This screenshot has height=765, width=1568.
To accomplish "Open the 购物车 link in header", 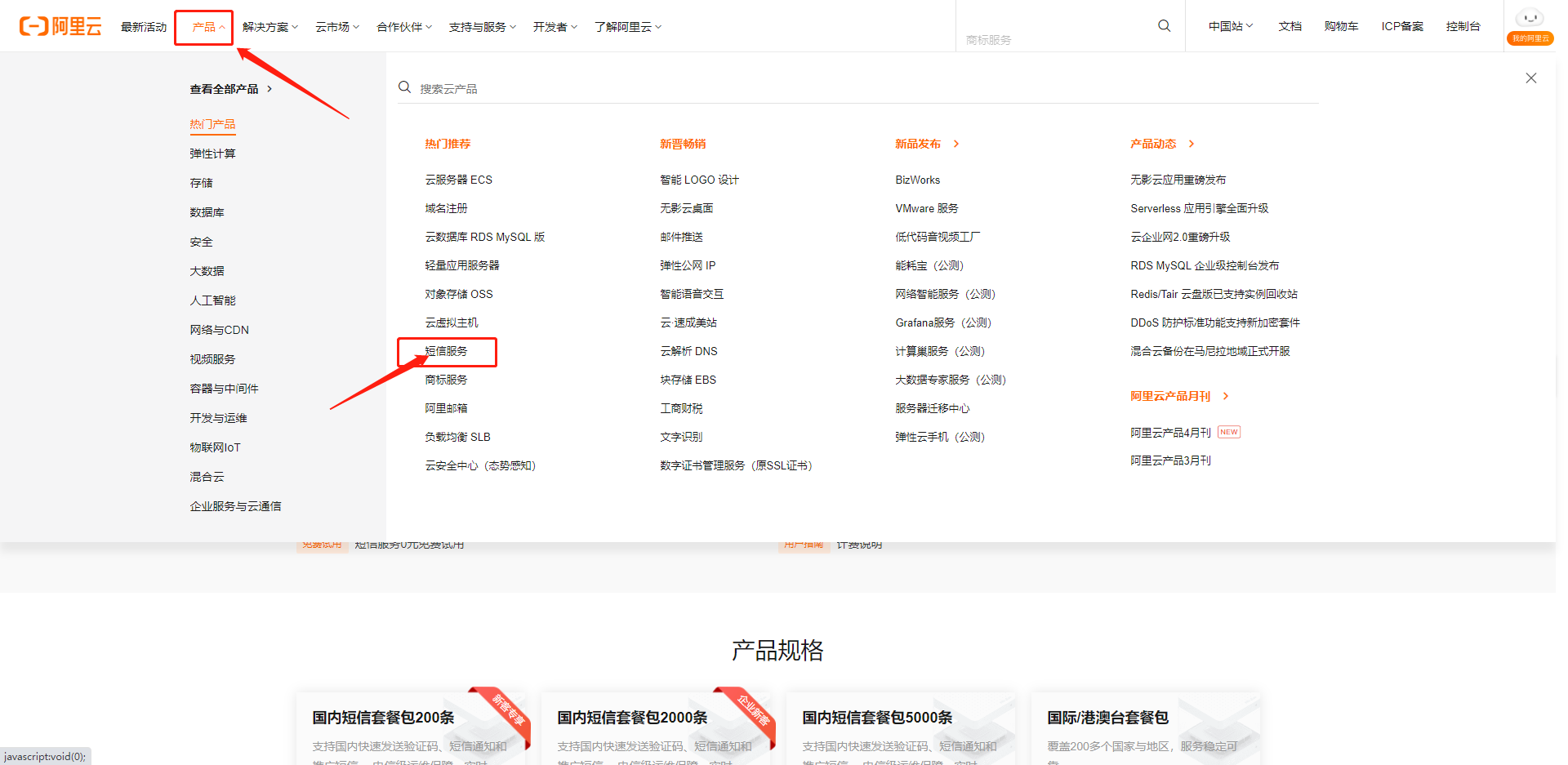I will [1341, 26].
